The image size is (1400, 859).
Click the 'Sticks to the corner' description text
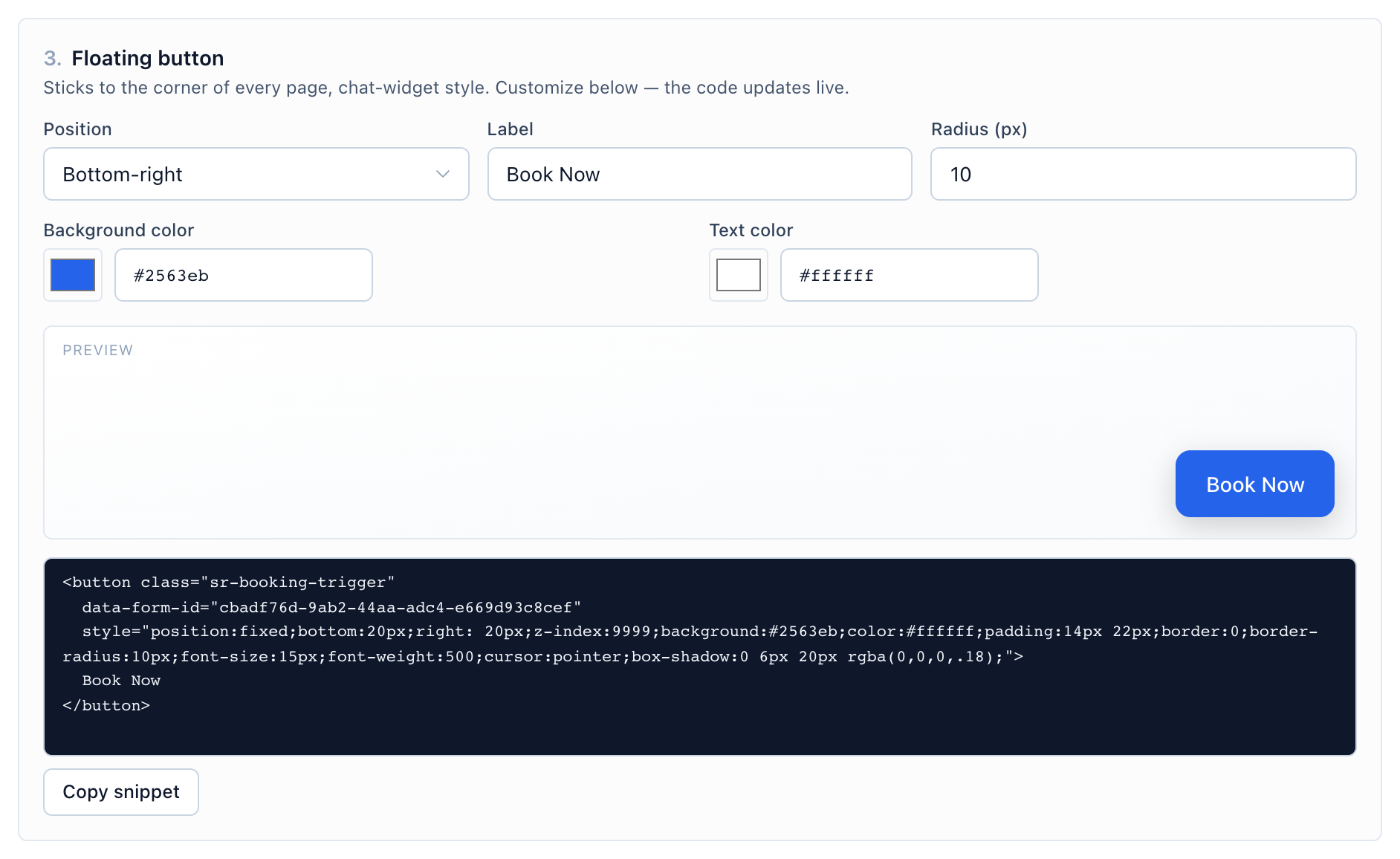[446, 88]
